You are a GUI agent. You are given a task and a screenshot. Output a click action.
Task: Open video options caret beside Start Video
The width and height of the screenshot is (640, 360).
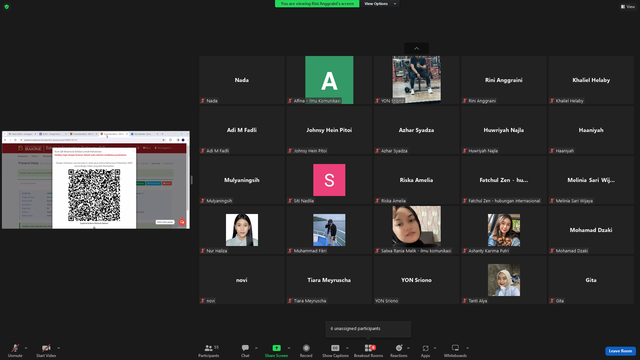tap(58, 348)
